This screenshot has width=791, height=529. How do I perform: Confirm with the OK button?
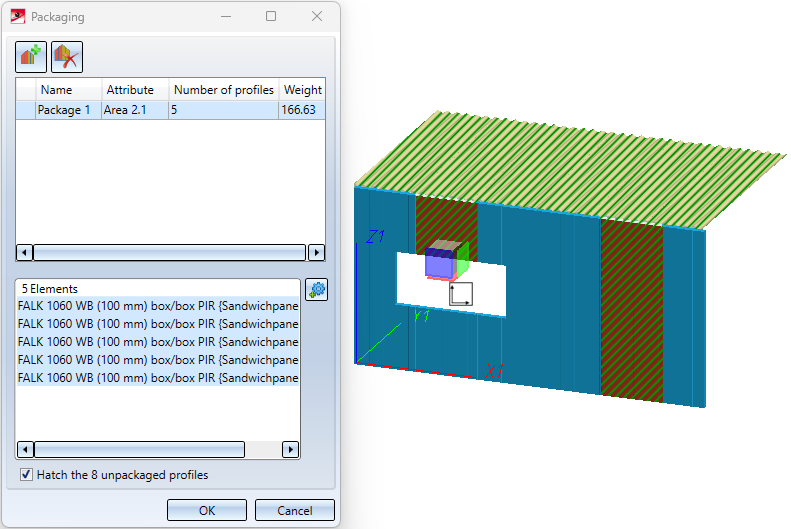(x=207, y=510)
